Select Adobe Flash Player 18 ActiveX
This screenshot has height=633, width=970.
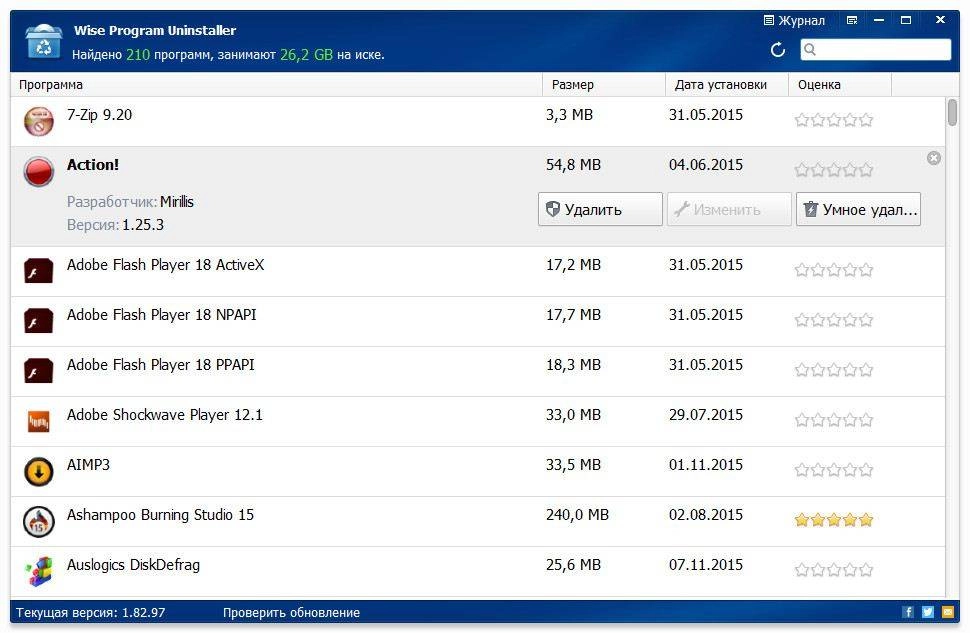[x=478, y=272]
